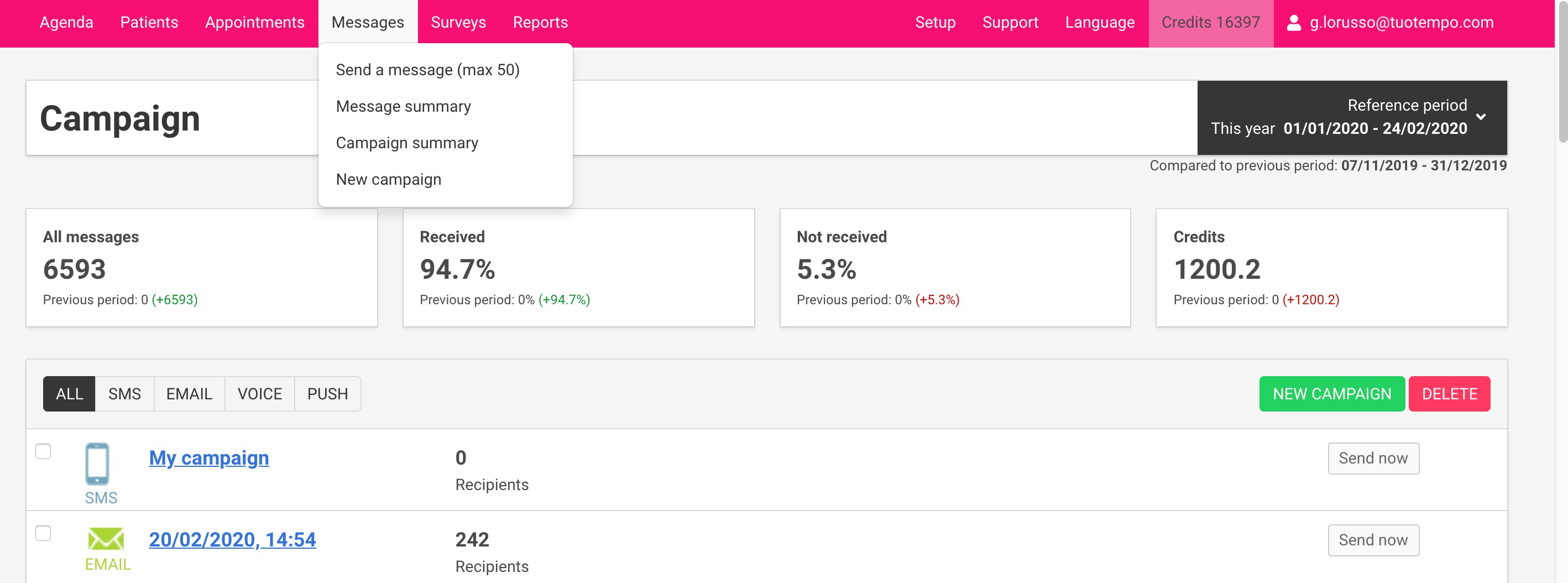Tick the checkbox for 20/02/2020, 14:54 campaign
This screenshot has height=583, width=1568.
tap(43, 533)
